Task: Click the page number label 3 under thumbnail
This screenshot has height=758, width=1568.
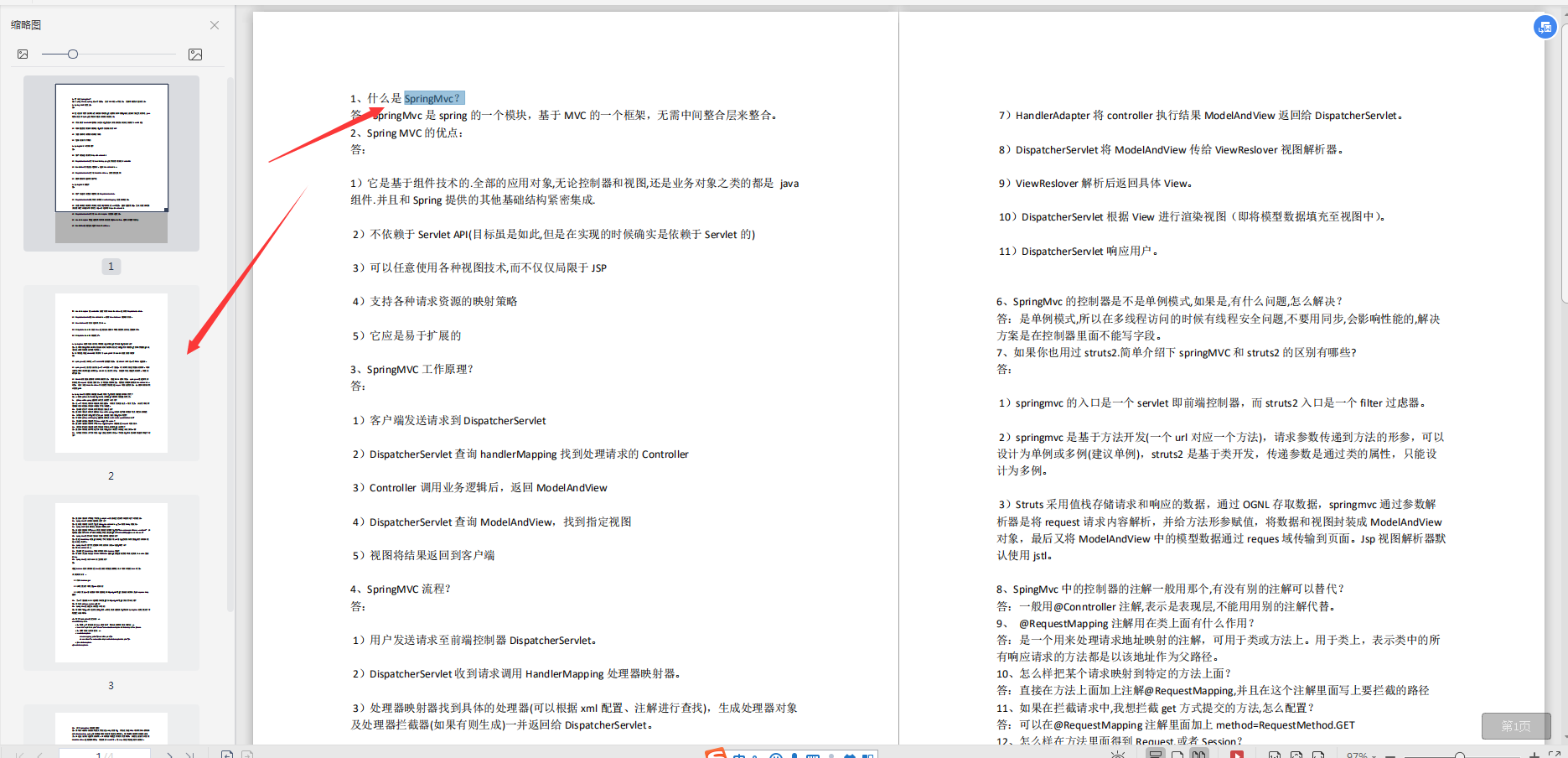Action: pyautogui.click(x=111, y=685)
